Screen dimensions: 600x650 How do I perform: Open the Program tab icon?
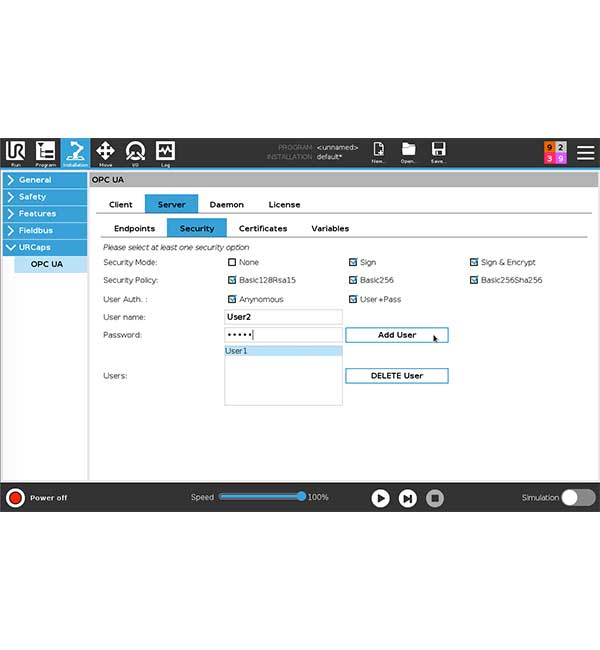tap(45, 153)
